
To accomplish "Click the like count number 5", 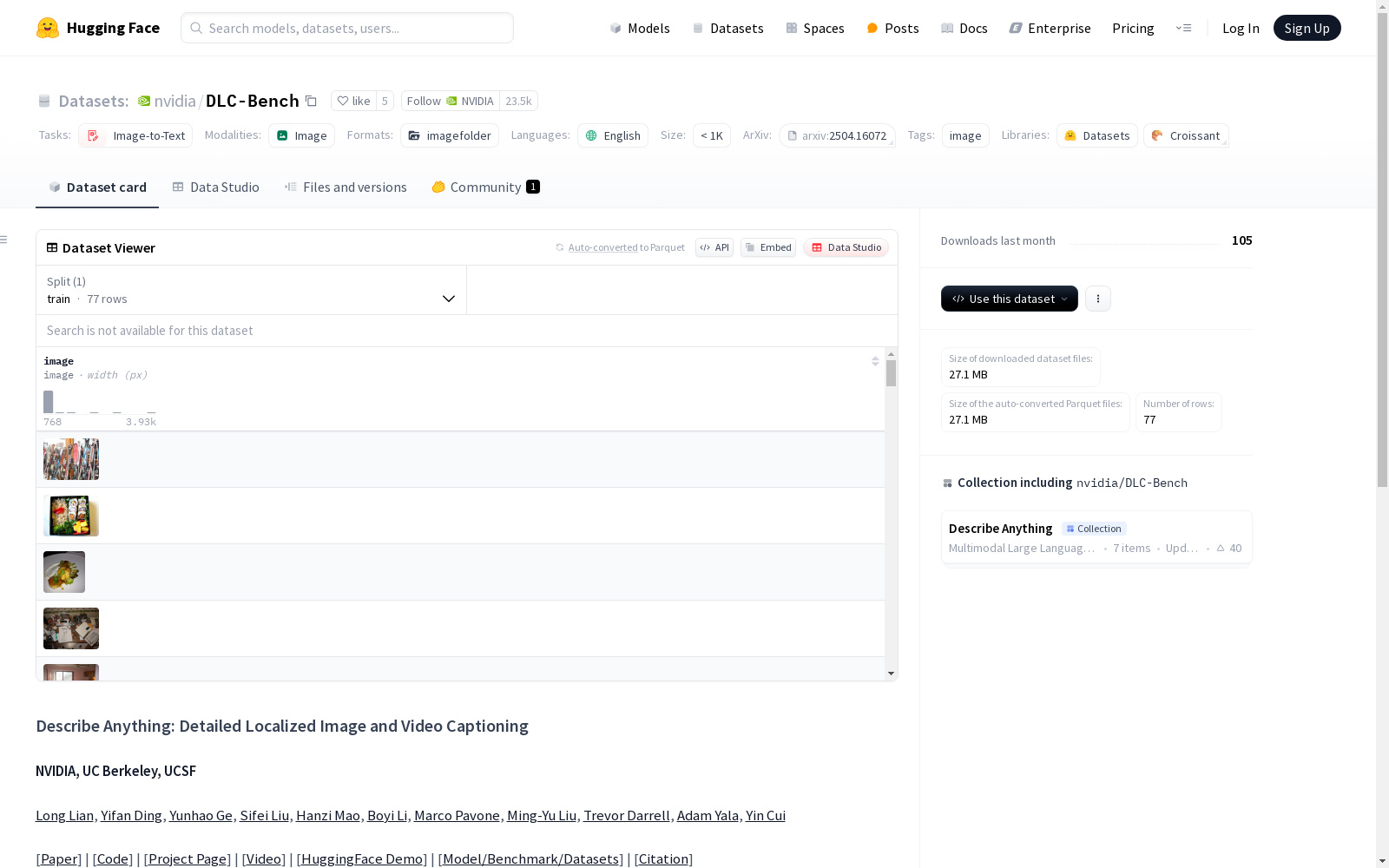I will pos(385,101).
